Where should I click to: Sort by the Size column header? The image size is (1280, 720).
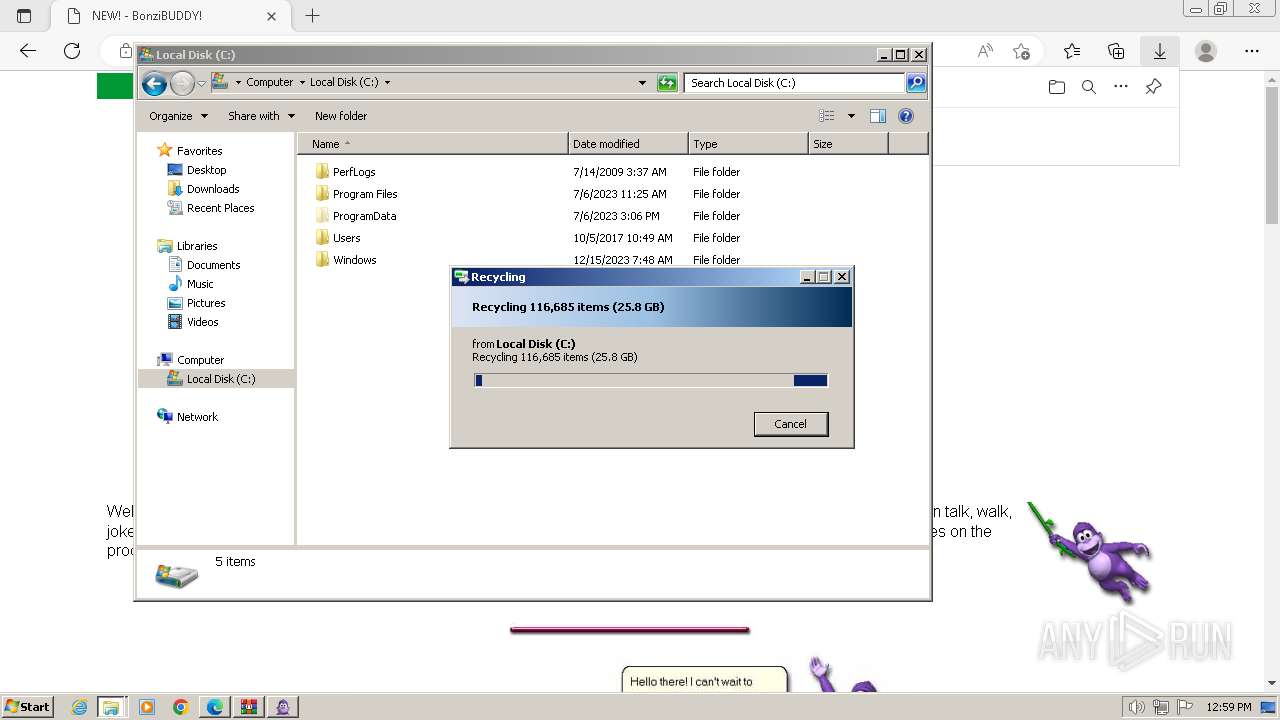(848, 144)
